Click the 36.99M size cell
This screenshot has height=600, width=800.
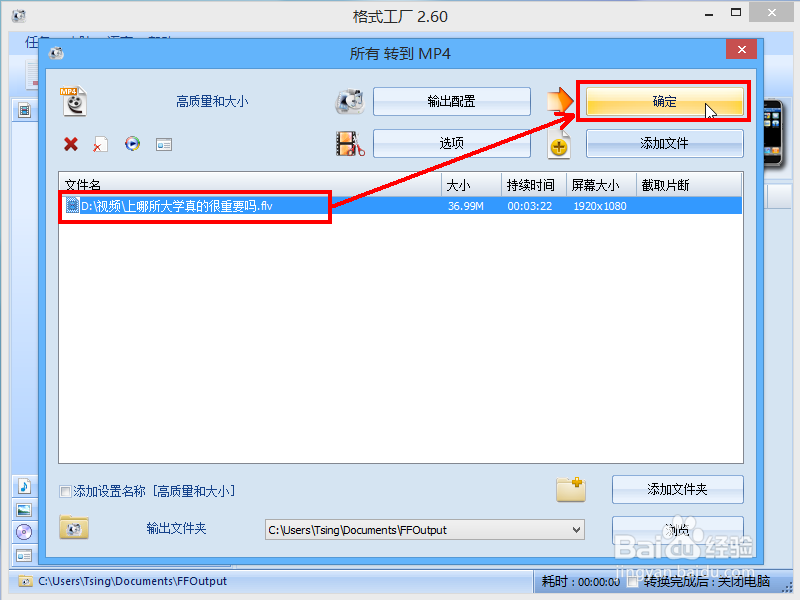coord(466,206)
